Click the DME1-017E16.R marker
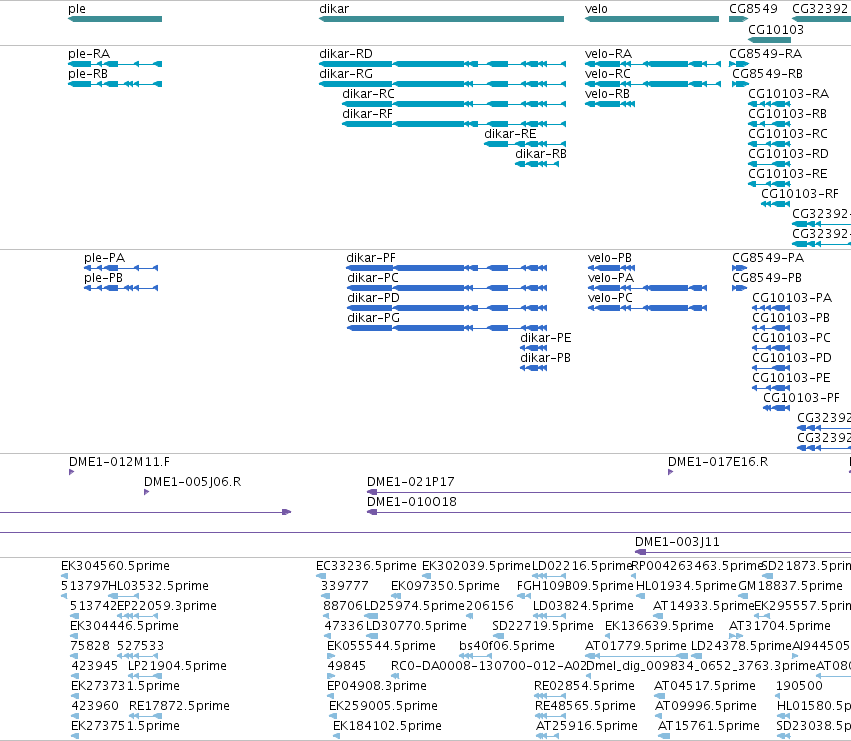The image size is (851, 741). click(671, 472)
